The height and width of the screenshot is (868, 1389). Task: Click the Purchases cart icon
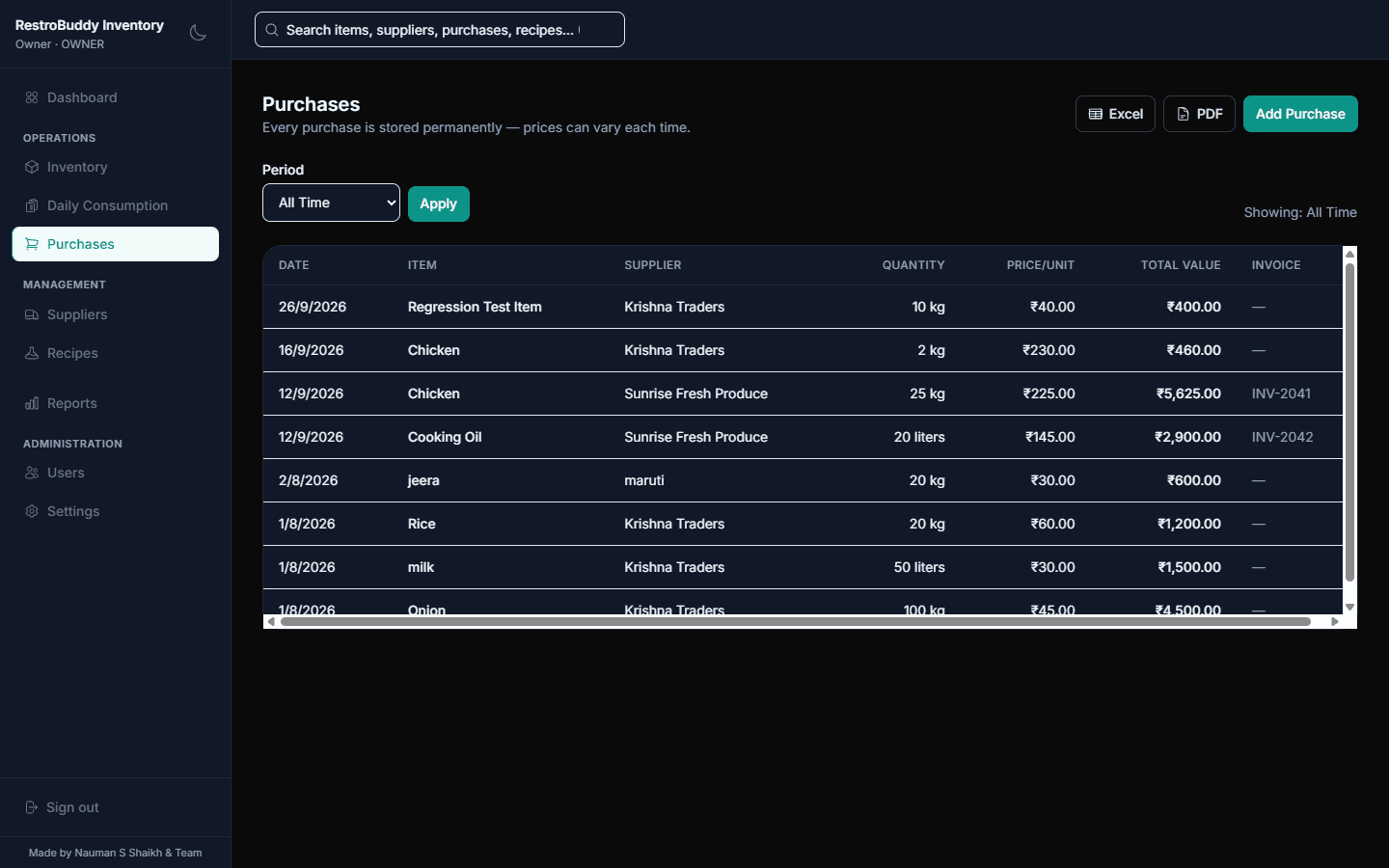tap(32, 244)
